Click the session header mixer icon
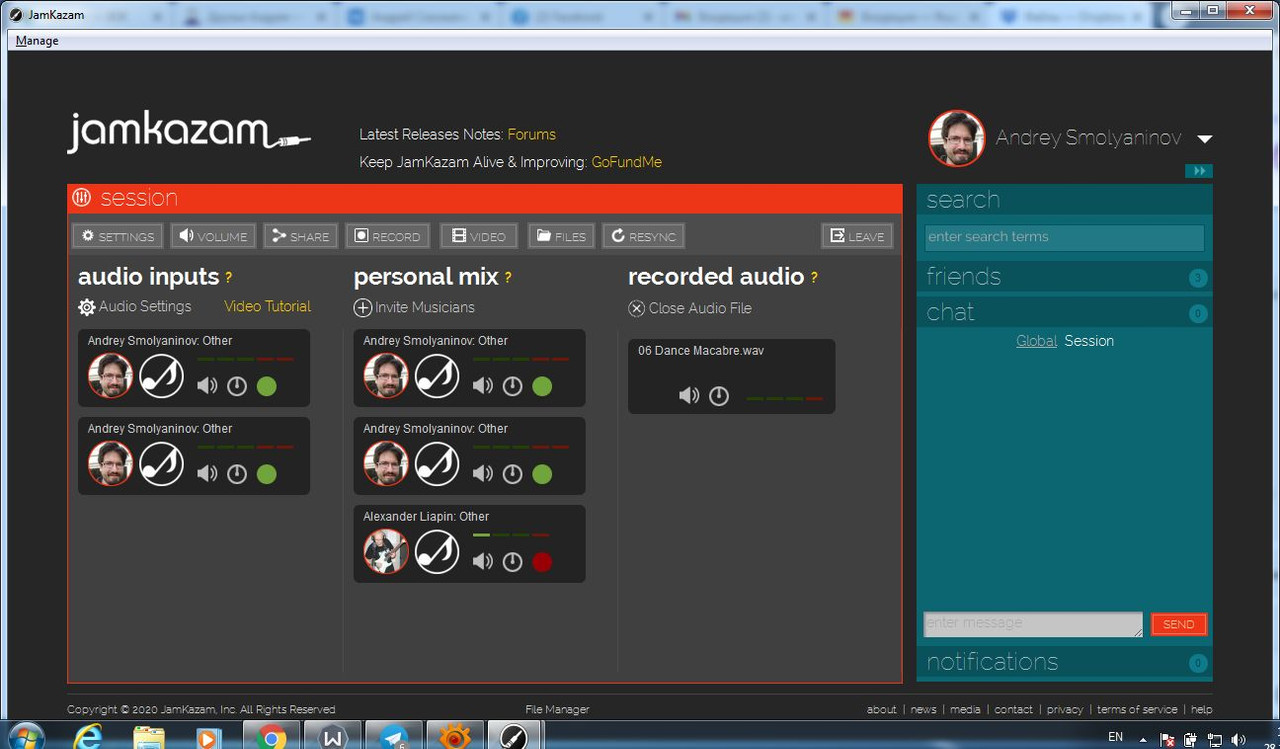Screen dimensions: 1280x749 click(82, 198)
